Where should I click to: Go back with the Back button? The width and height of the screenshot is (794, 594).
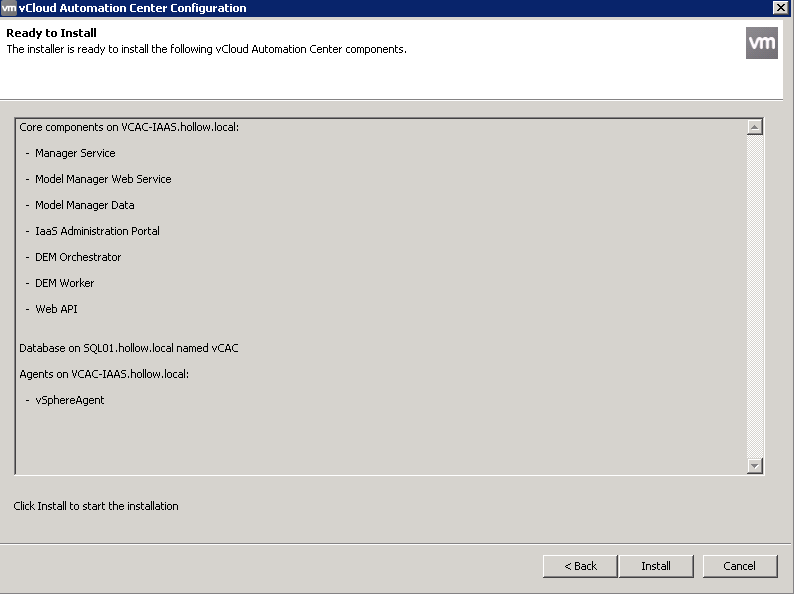click(x=580, y=566)
